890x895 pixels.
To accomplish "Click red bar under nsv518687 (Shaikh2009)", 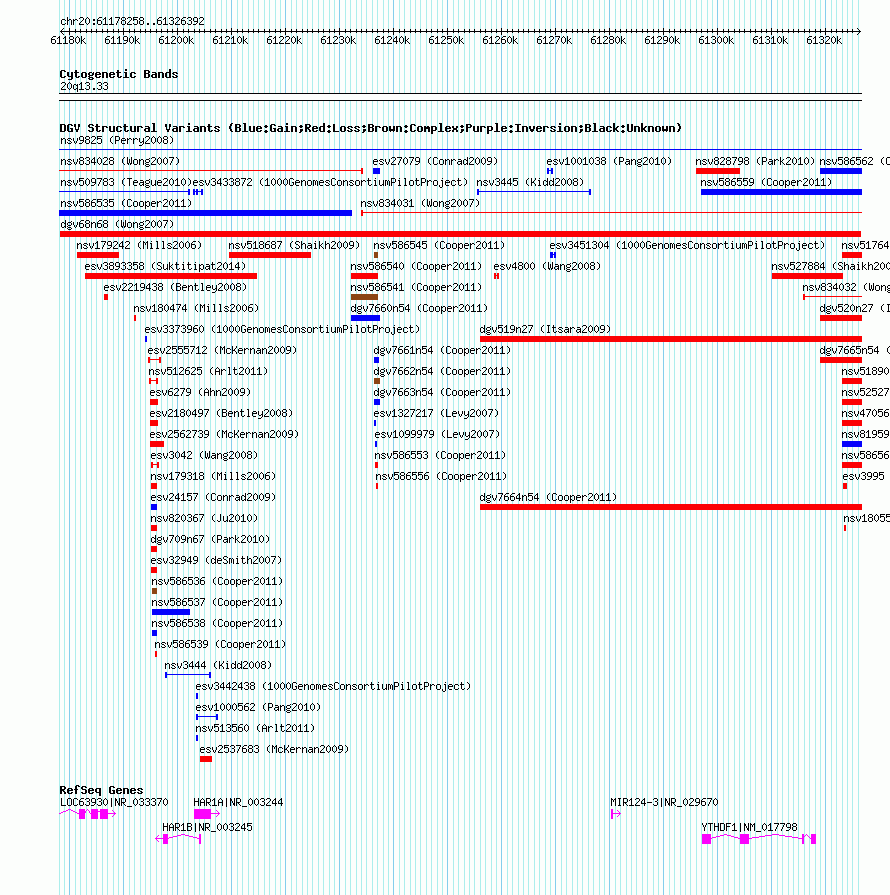I will [x=269, y=255].
